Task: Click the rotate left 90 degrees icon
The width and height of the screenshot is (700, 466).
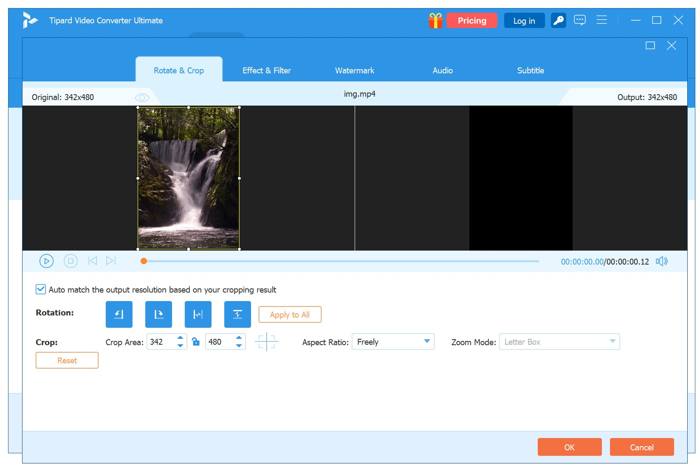Action: pyautogui.click(x=118, y=314)
